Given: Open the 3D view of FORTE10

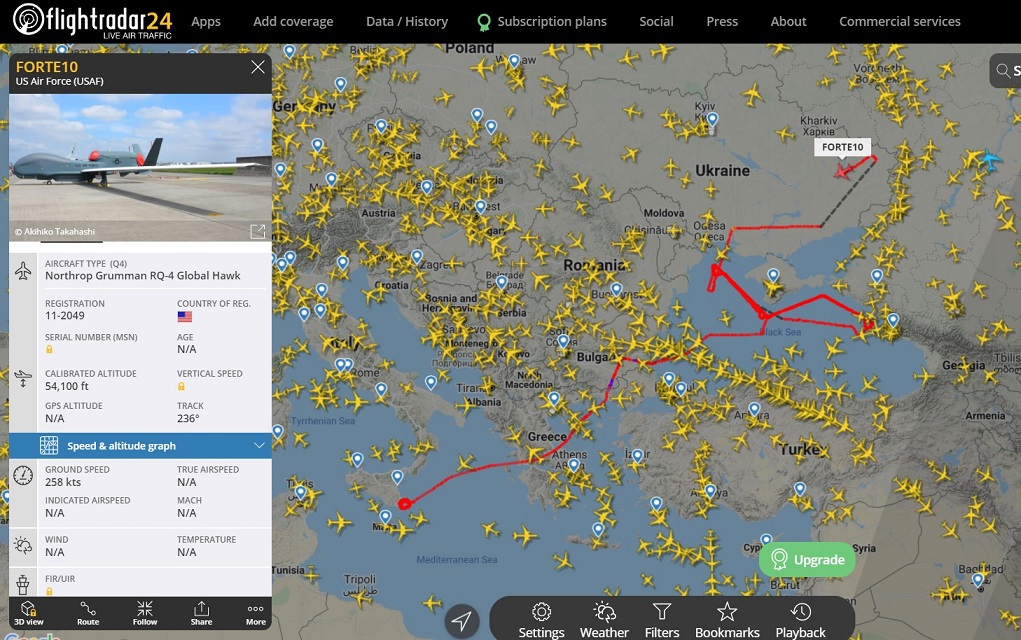Looking at the screenshot, I should (29, 613).
